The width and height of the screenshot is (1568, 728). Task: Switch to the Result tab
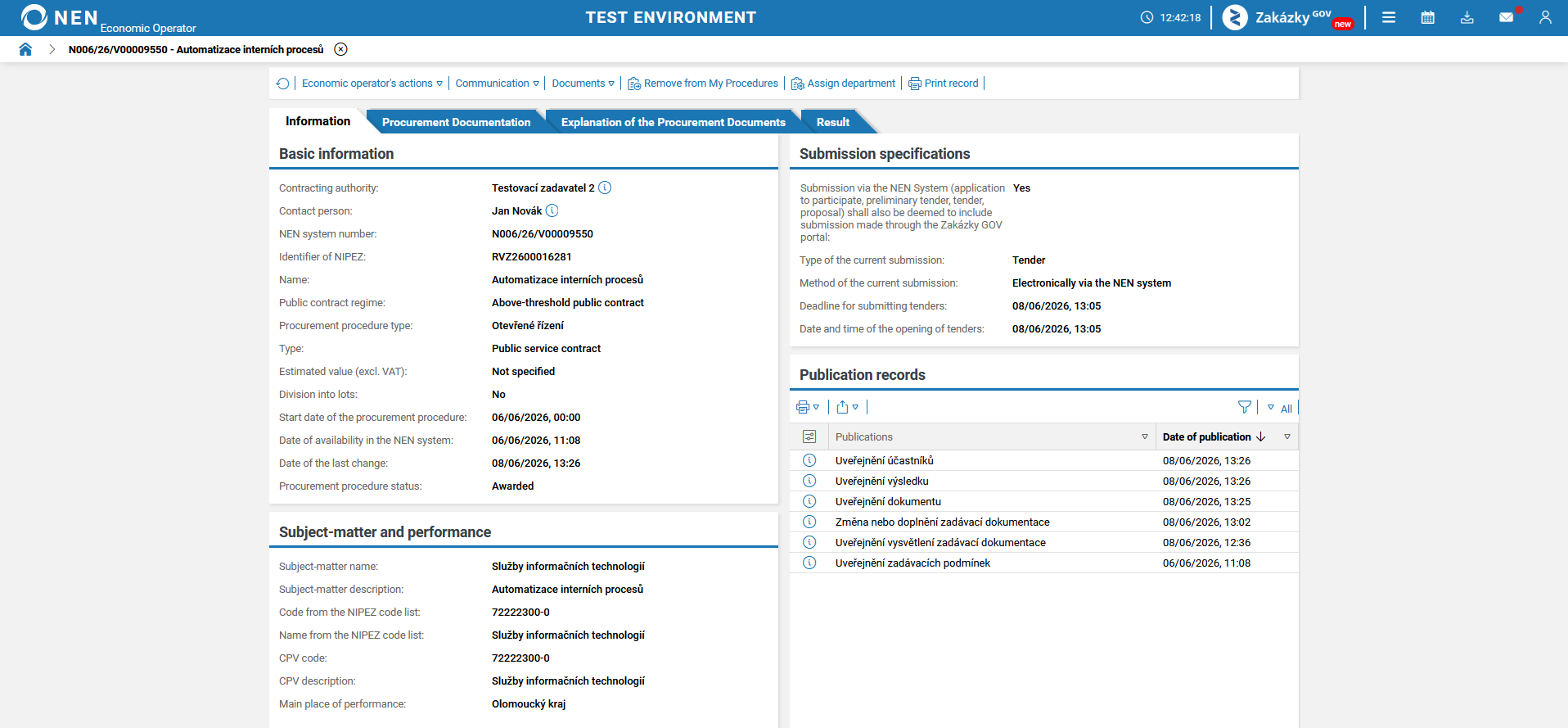(x=833, y=122)
